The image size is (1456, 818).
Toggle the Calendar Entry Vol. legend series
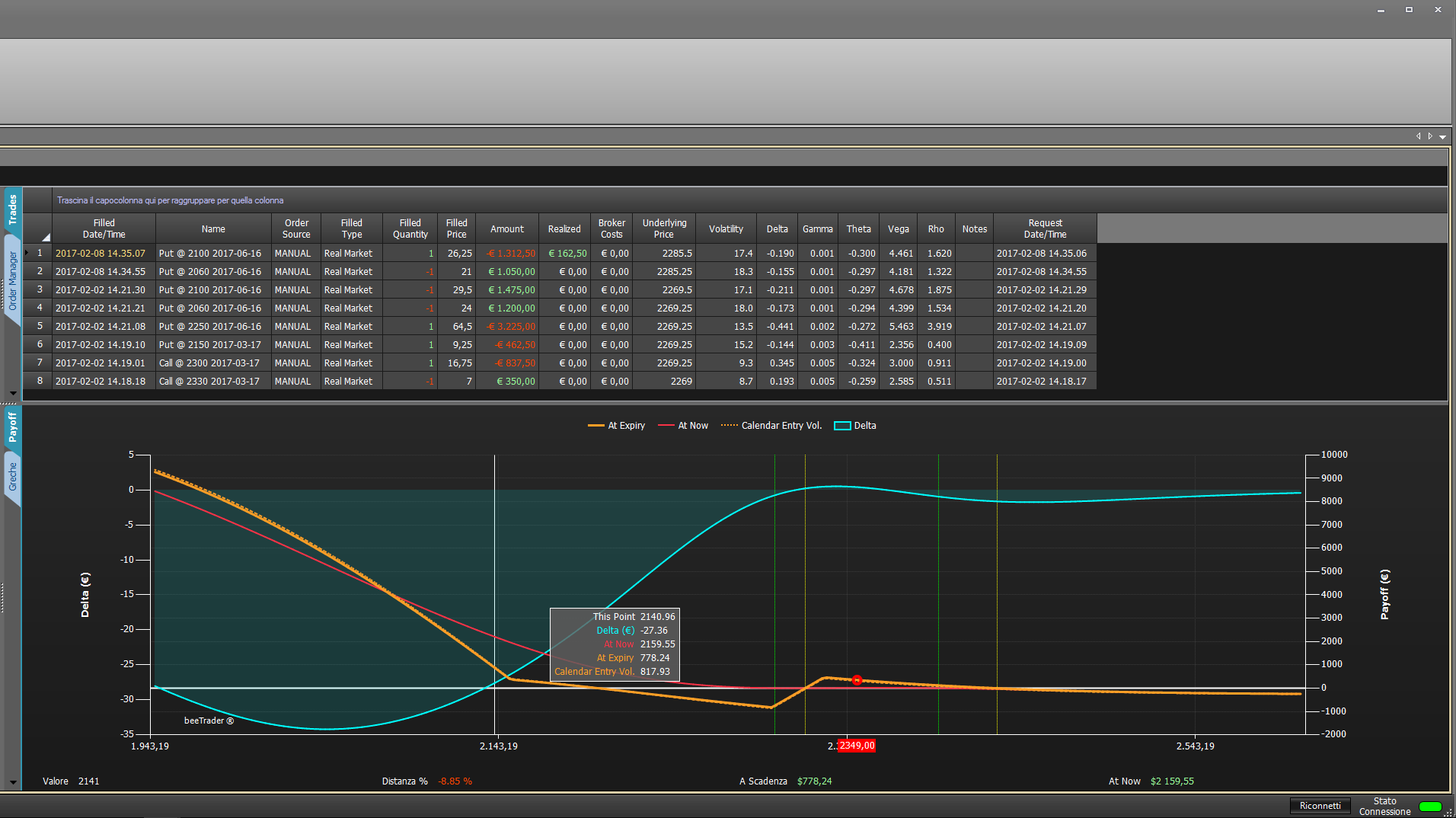[x=771, y=426]
